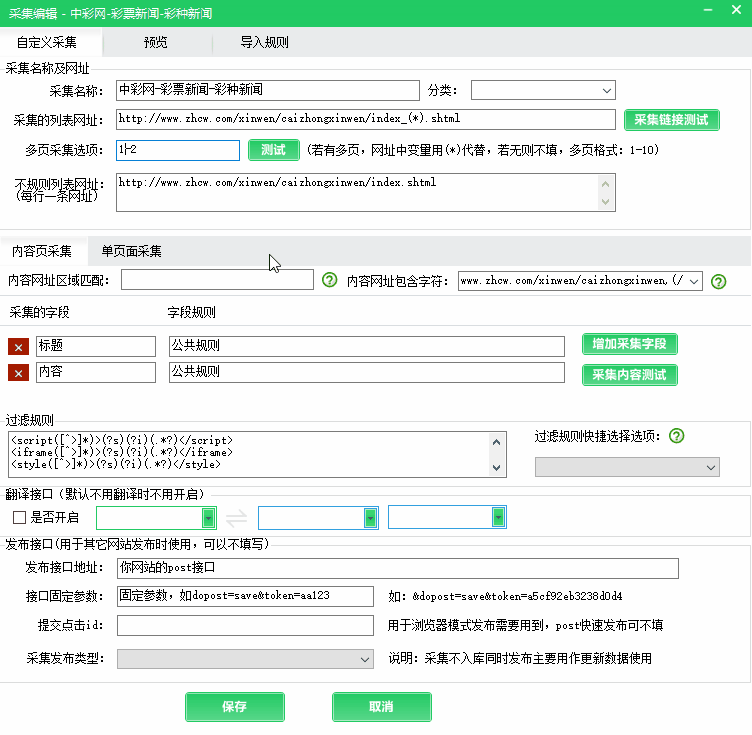This screenshot has width=752, height=735.
Task: Click inside the 过滤规则 text area
Action: 248,454
